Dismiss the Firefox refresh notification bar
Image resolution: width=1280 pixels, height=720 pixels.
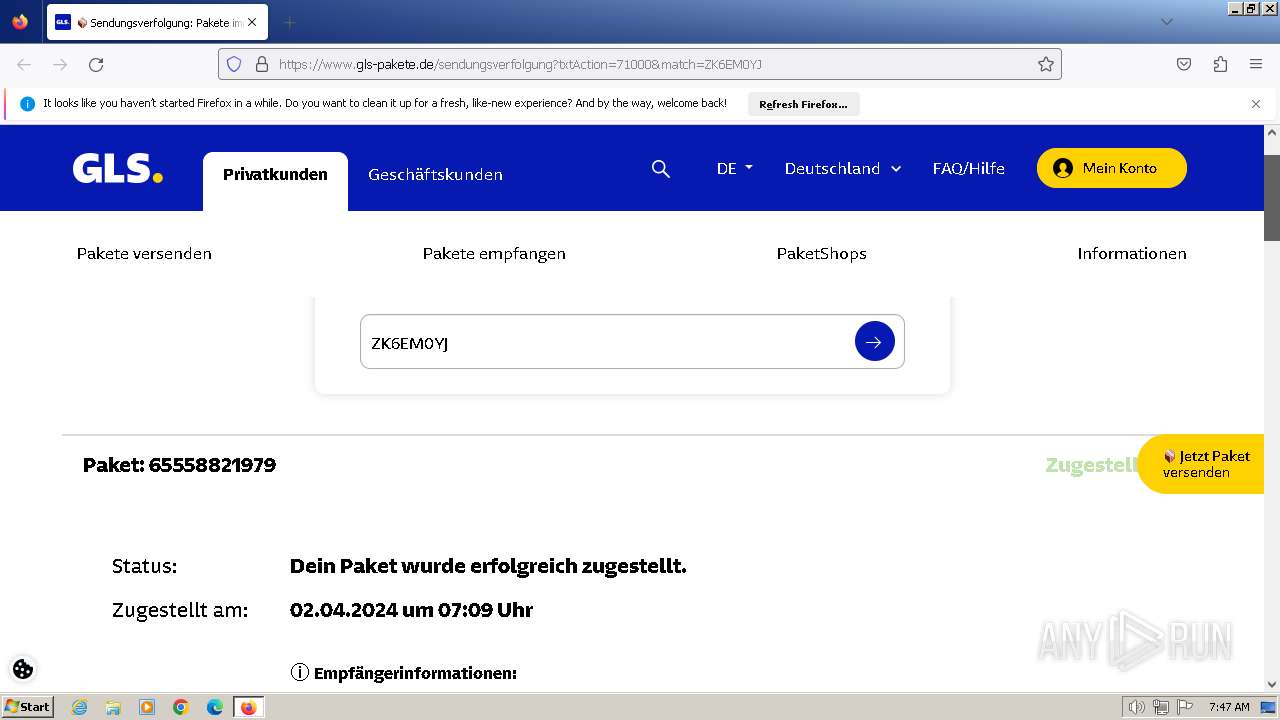click(1256, 104)
